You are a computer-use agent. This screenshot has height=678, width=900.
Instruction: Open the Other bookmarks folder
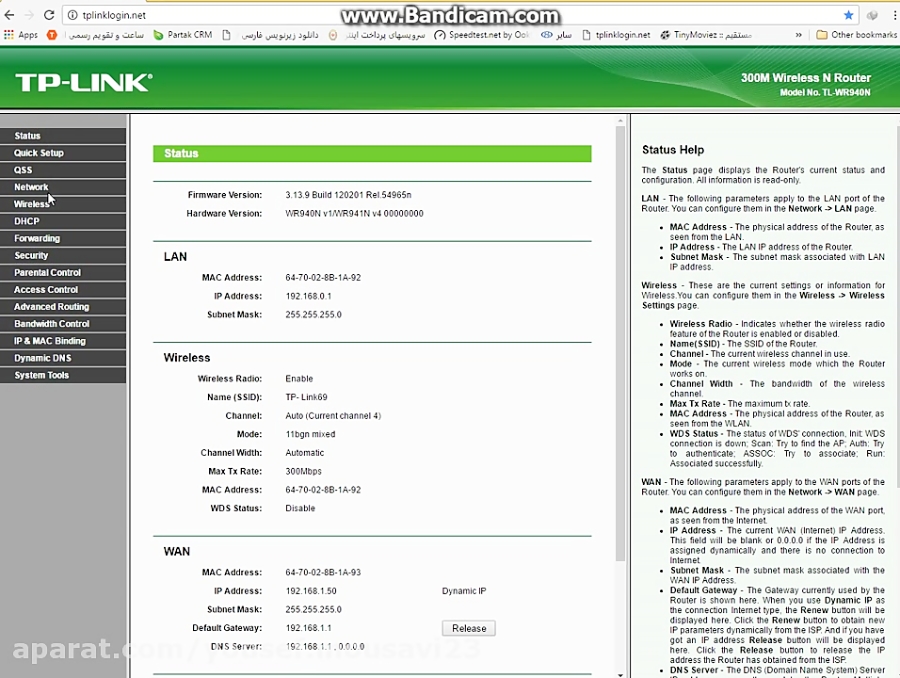[856, 35]
